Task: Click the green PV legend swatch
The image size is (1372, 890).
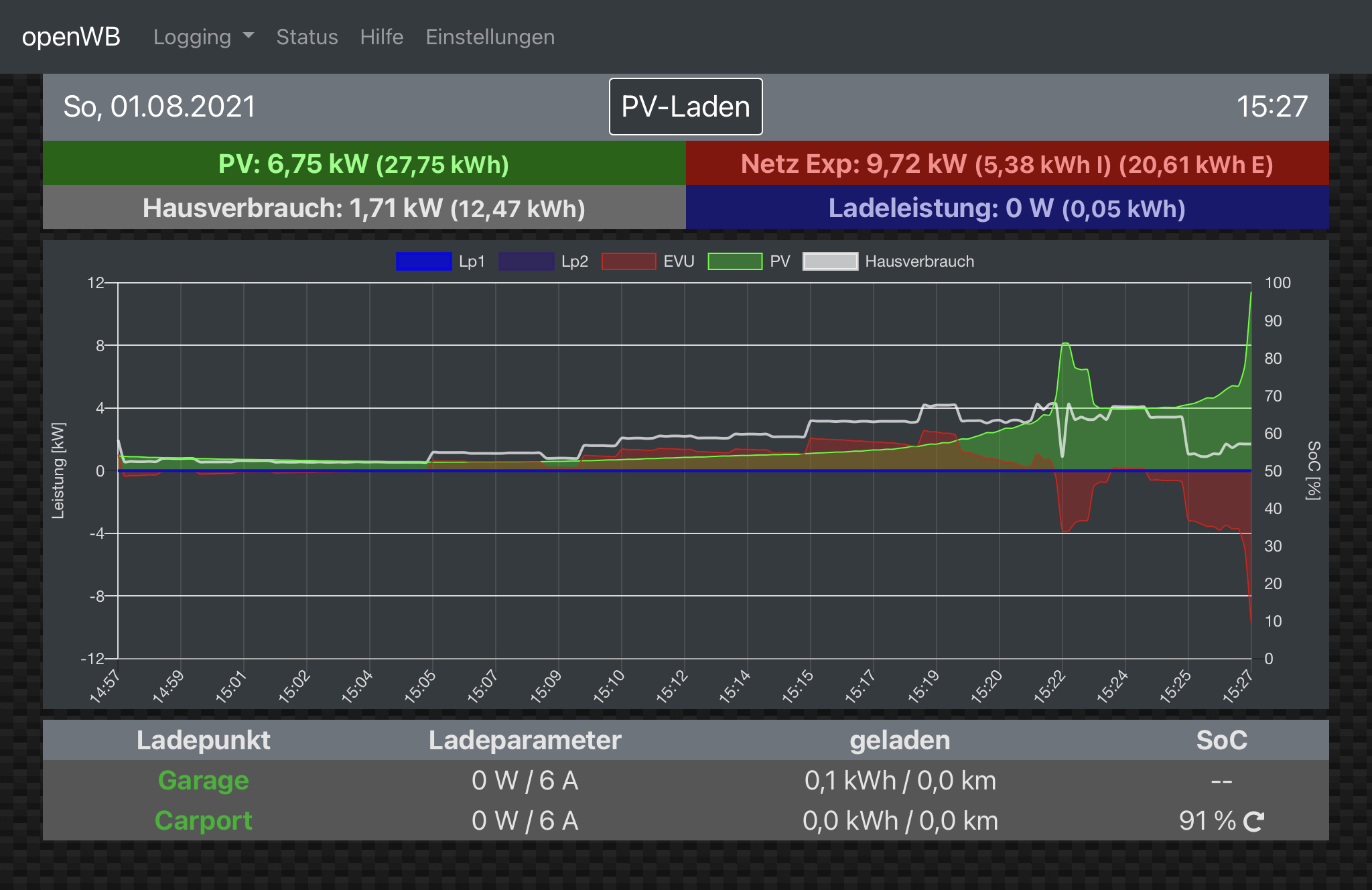Action: pos(735,261)
